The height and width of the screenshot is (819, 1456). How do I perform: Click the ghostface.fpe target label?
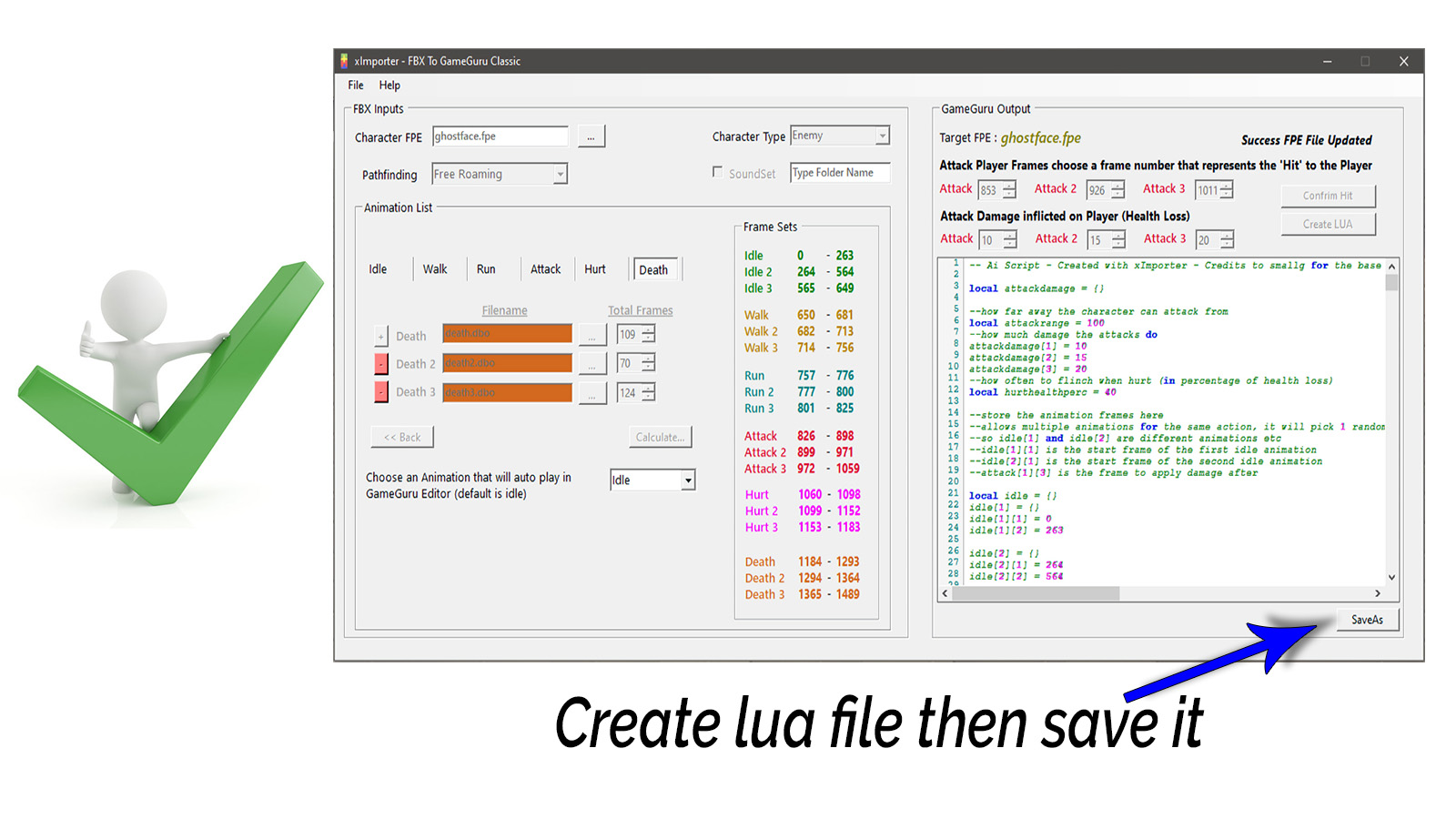[1041, 138]
